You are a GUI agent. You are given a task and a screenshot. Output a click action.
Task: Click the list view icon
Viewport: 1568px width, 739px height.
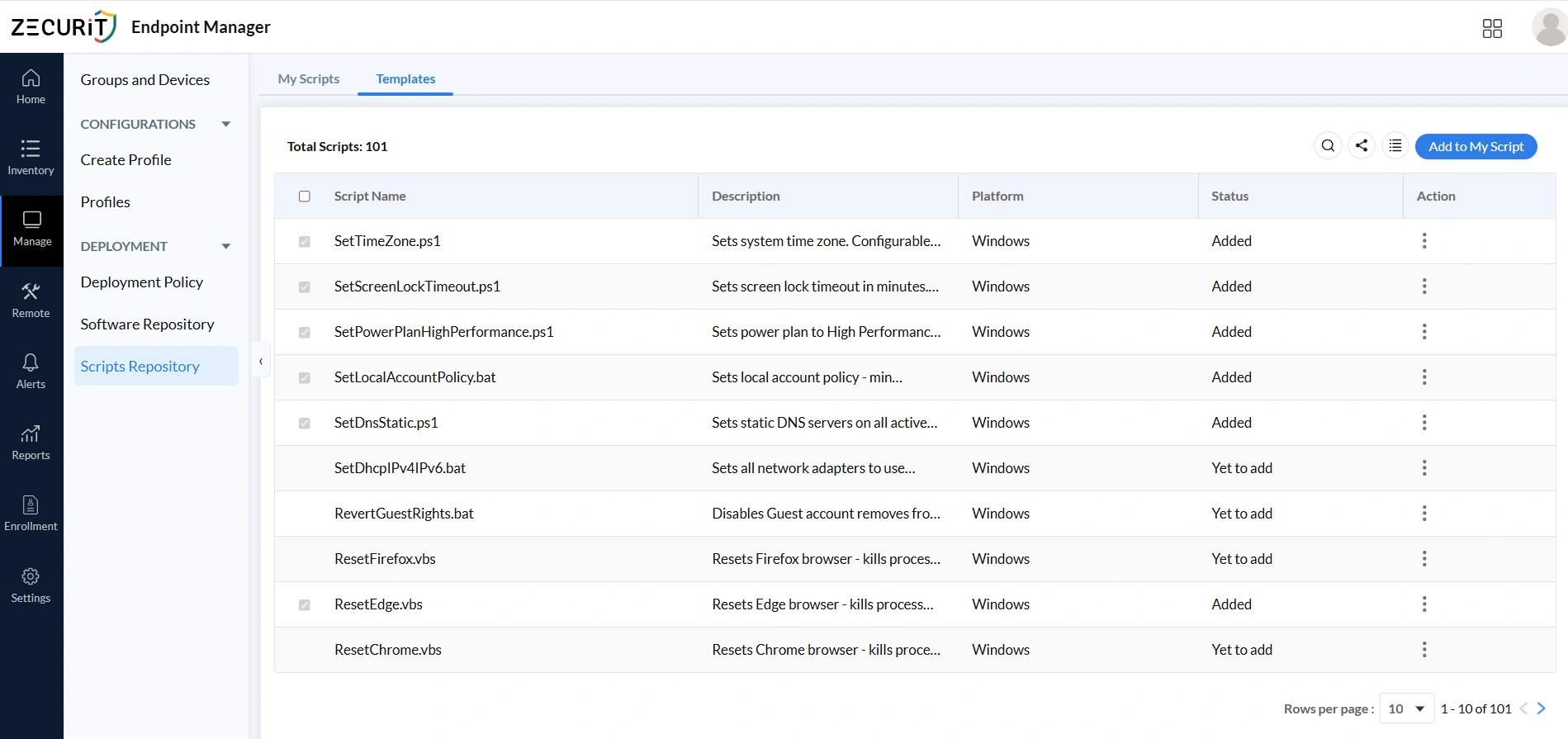point(1395,146)
